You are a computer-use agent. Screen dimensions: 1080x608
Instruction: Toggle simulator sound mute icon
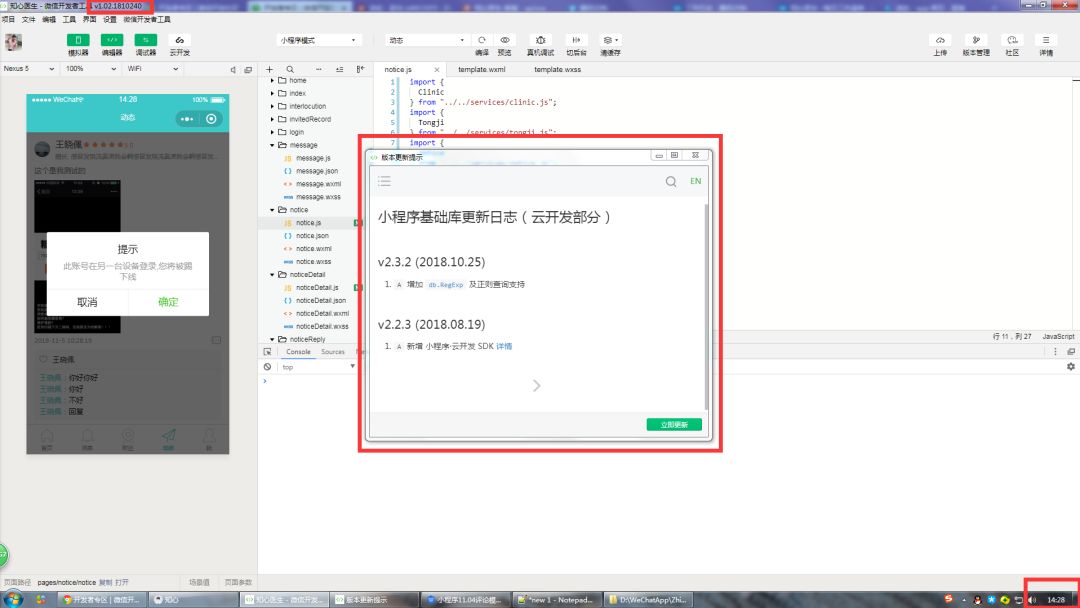(x=233, y=70)
